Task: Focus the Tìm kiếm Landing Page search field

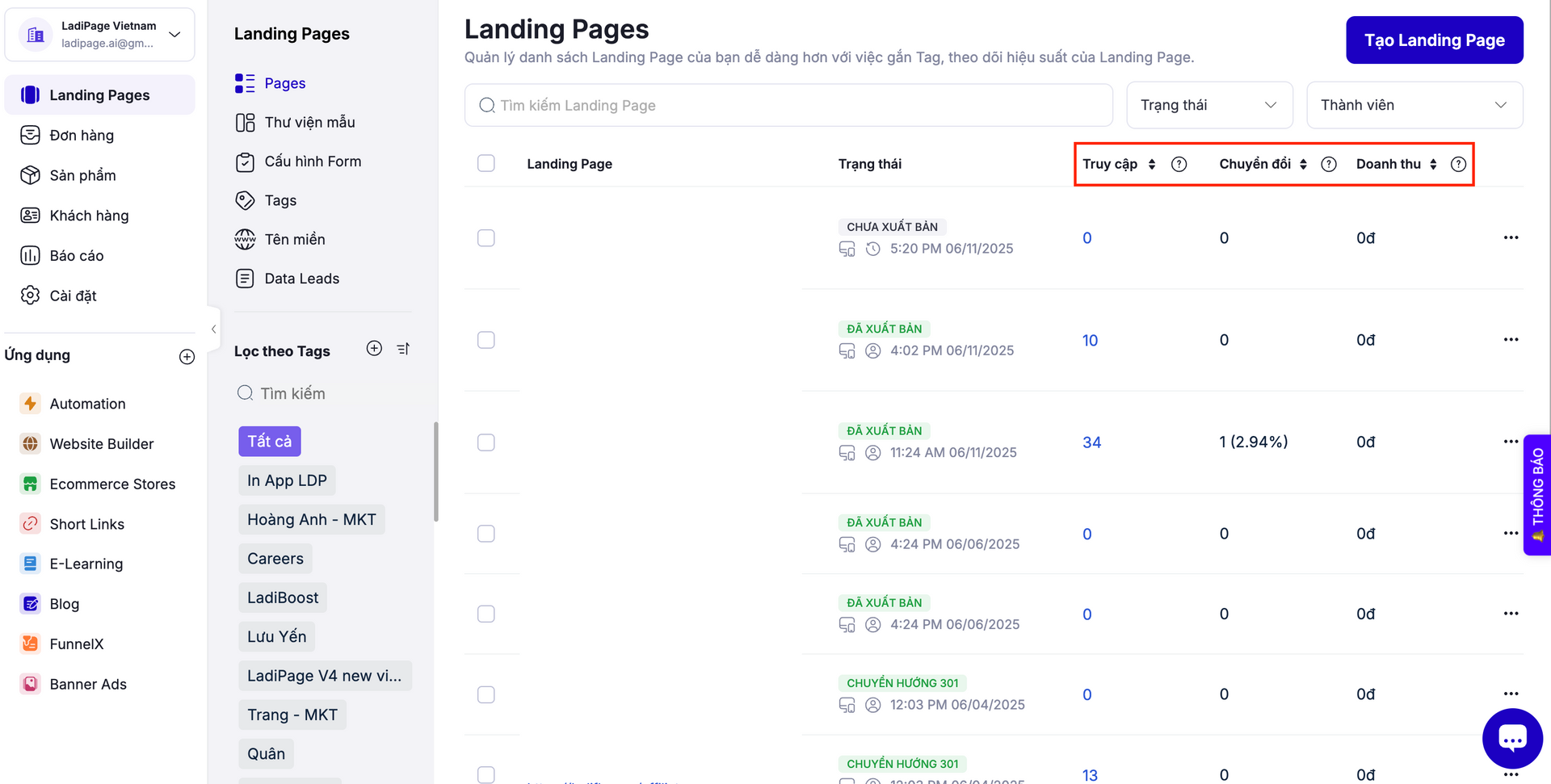Action: [788, 106]
